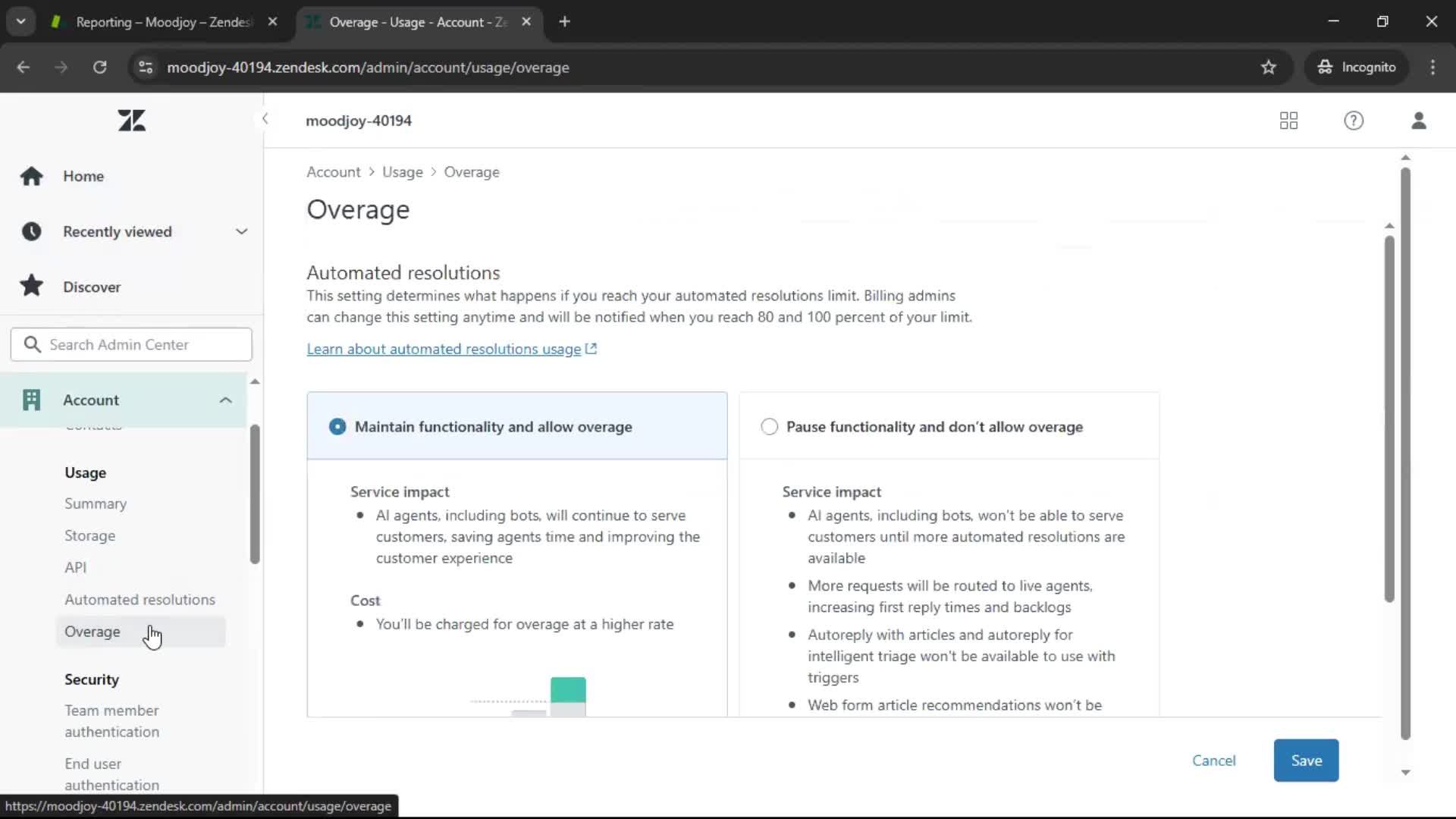Click the Usage section heading in sidebar
The height and width of the screenshot is (819, 1456).
[x=85, y=472]
